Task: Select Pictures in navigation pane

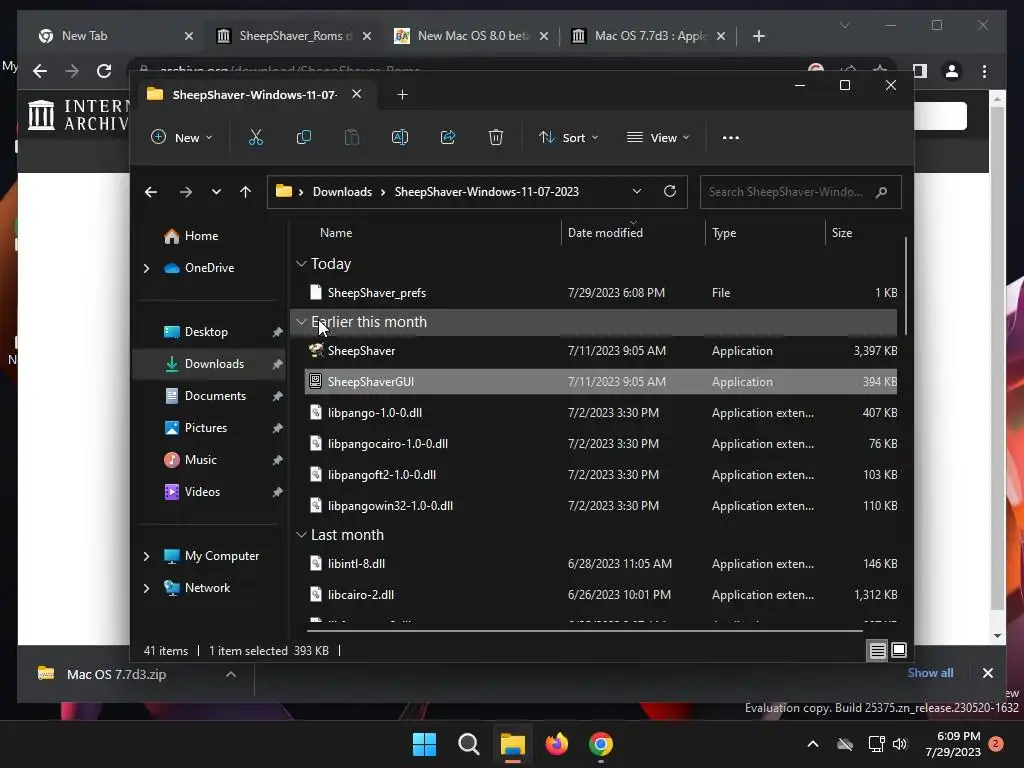Action: pyautogui.click(x=206, y=428)
